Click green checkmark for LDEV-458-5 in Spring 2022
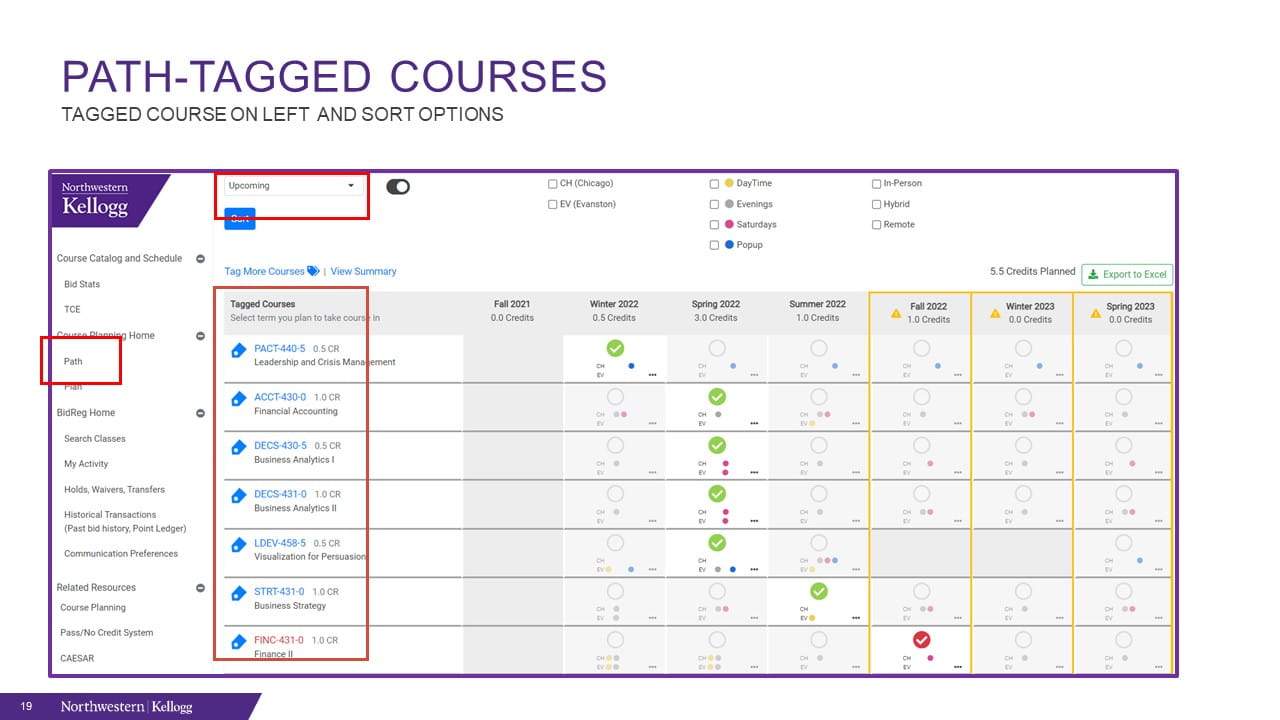1280x720 pixels. [717, 543]
